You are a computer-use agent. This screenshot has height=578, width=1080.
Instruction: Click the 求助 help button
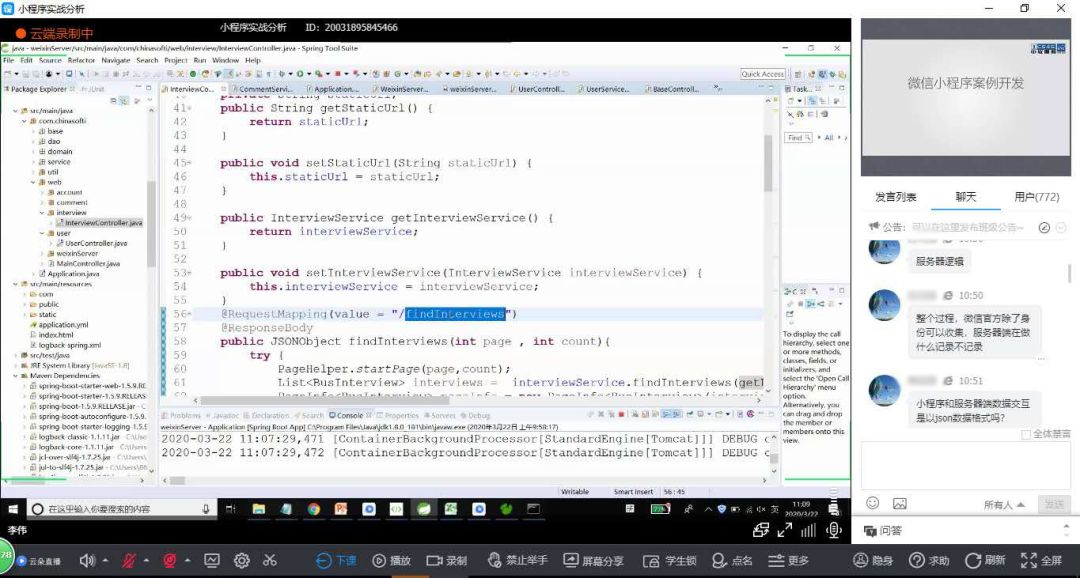pos(929,561)
